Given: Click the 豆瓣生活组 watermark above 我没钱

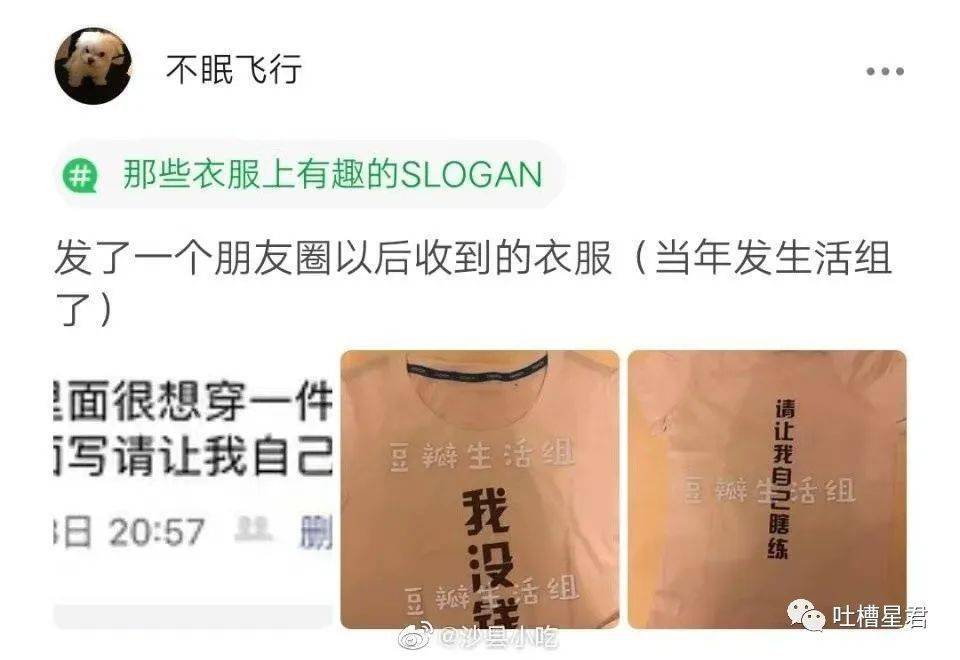Looking at the screenshot, I should [482, 456].
